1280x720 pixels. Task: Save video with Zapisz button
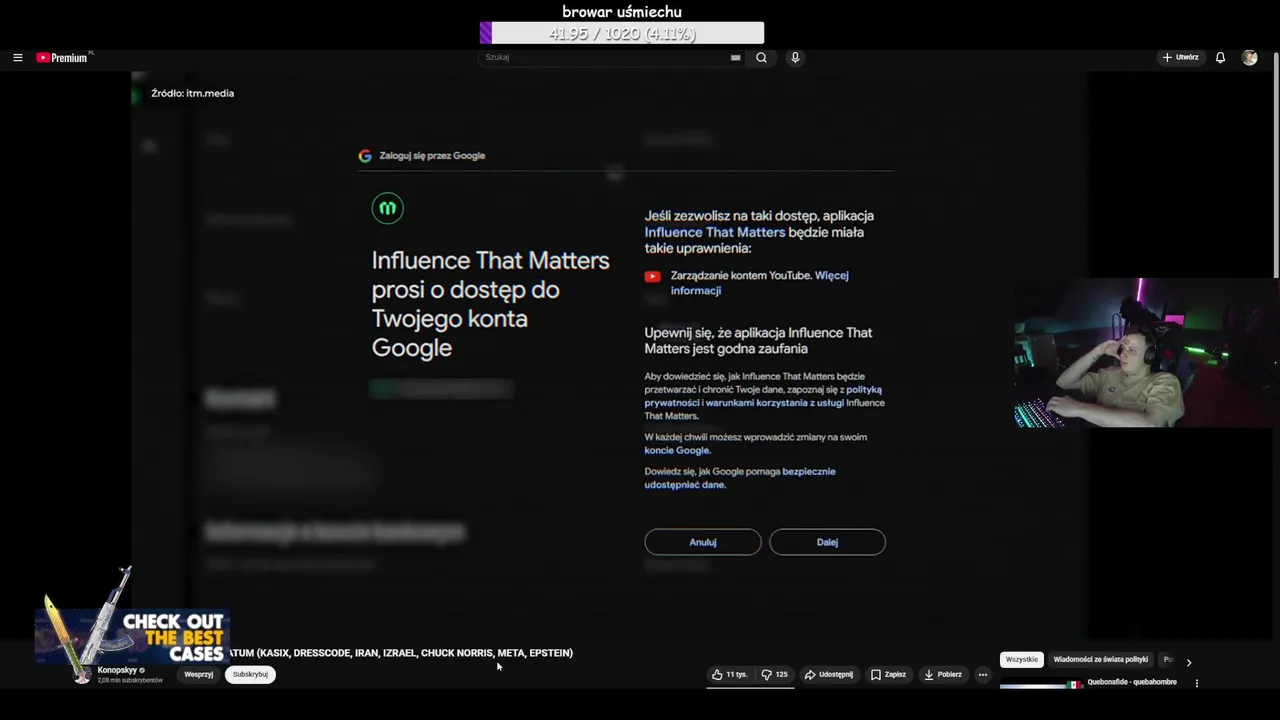pos(888,675)
